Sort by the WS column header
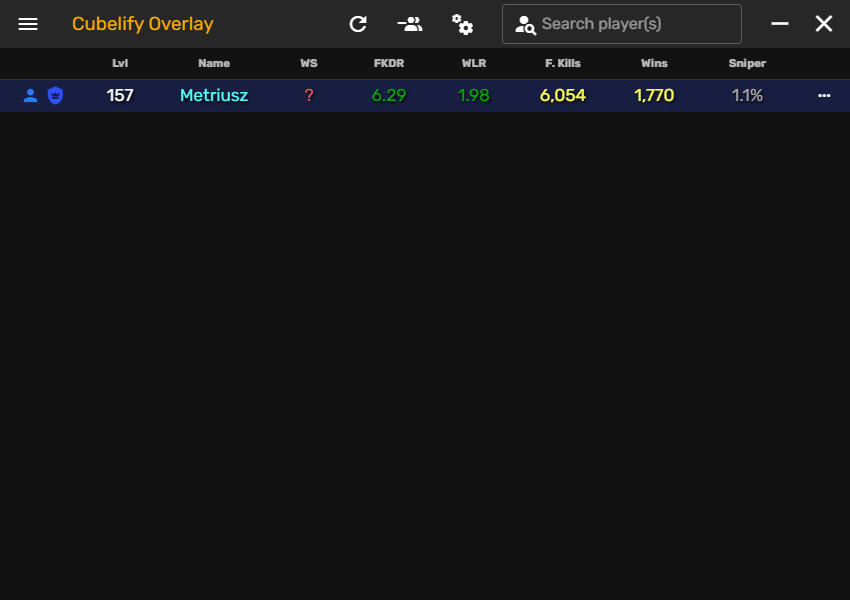 309,63
